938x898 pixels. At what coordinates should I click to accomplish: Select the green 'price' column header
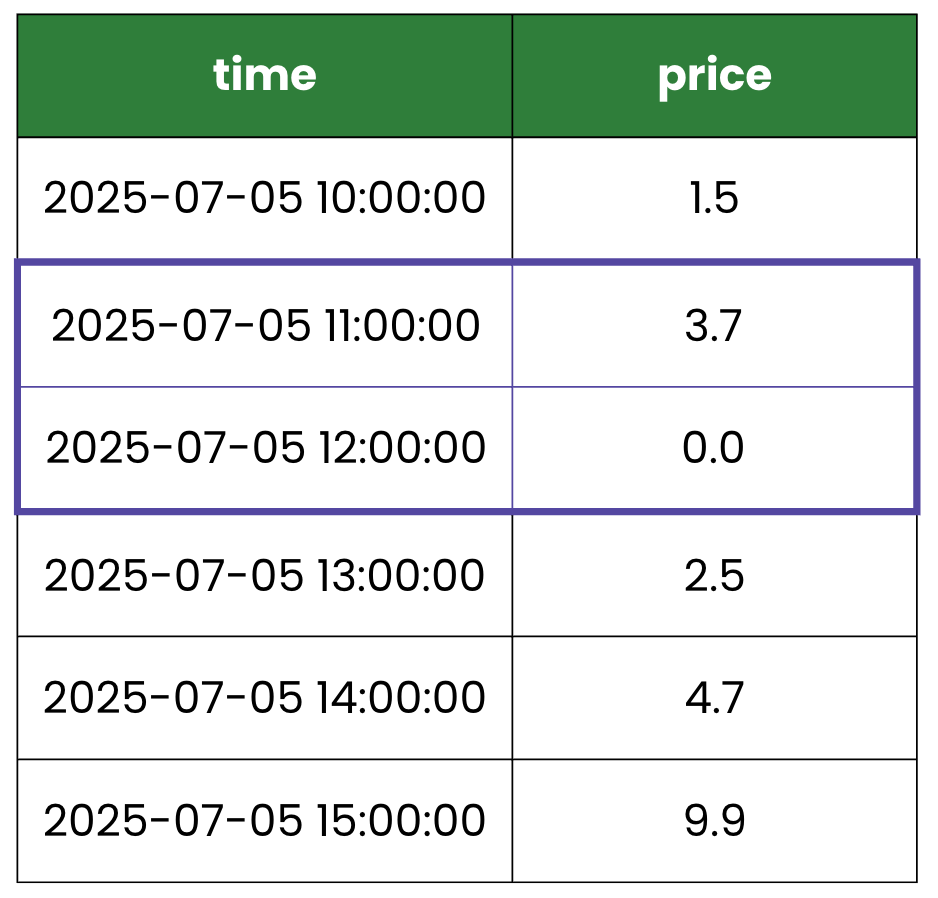[x=714, y=76]
